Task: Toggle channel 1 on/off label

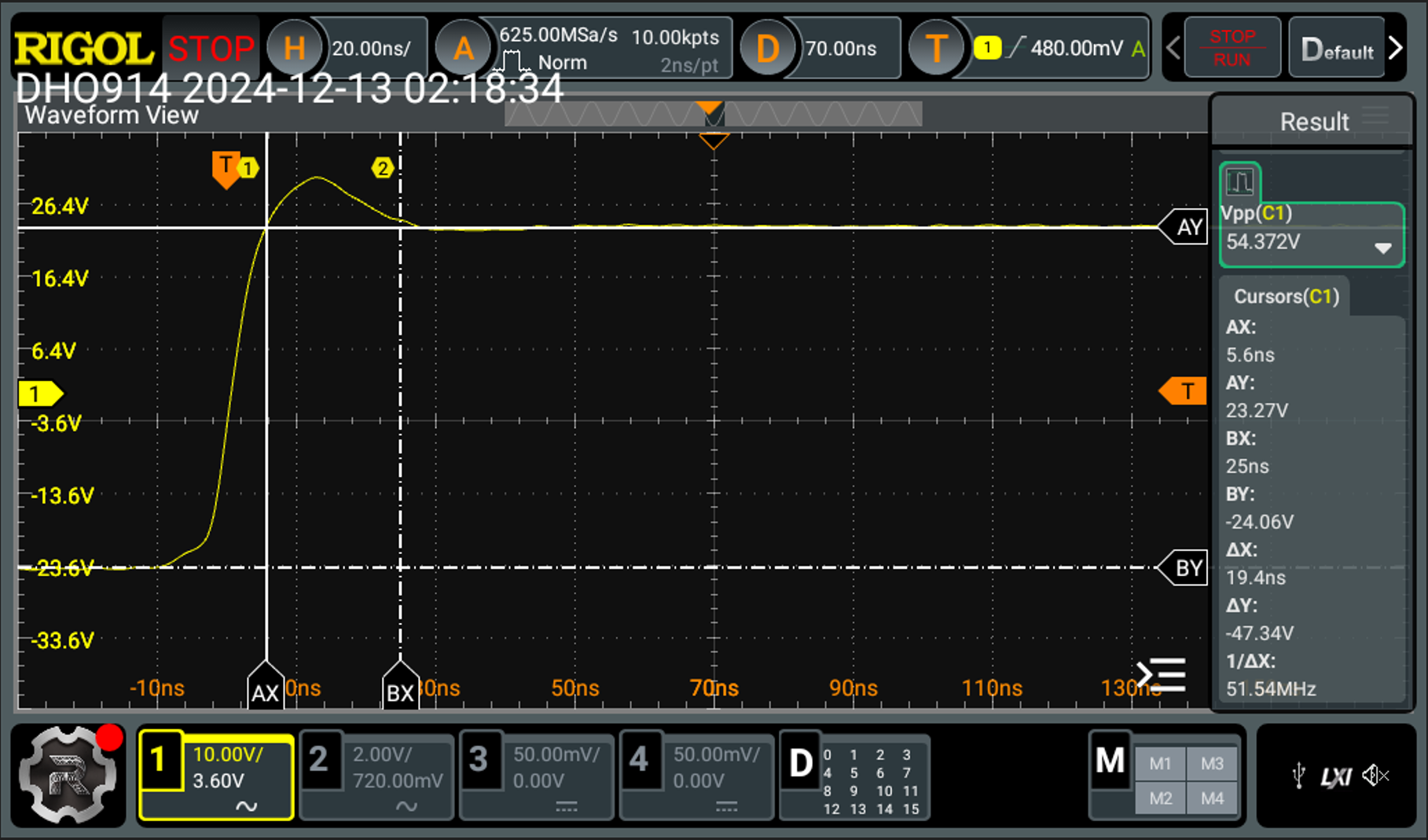Action: (159, 760)
